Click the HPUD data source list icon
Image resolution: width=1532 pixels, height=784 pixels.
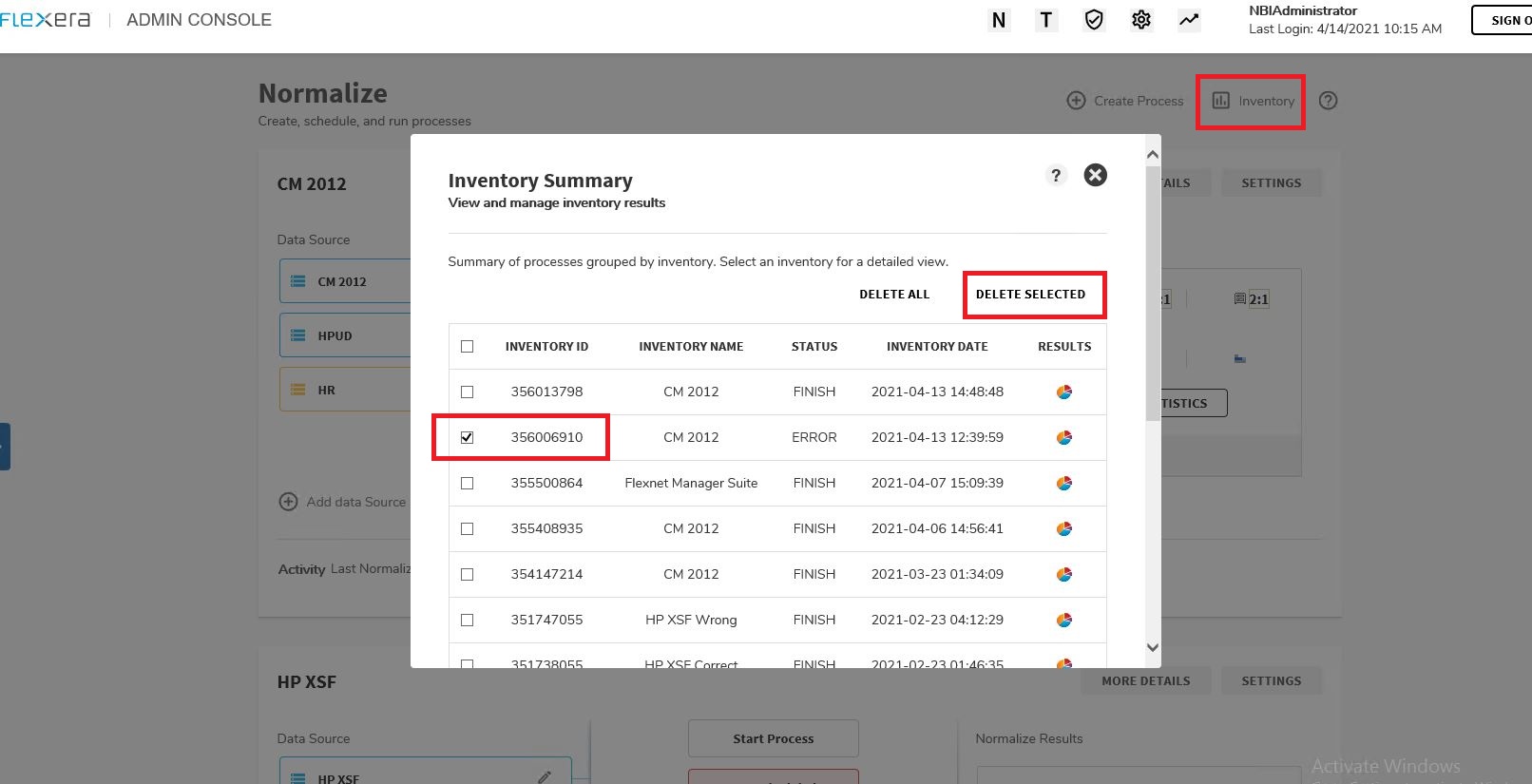tap(298, 335)
